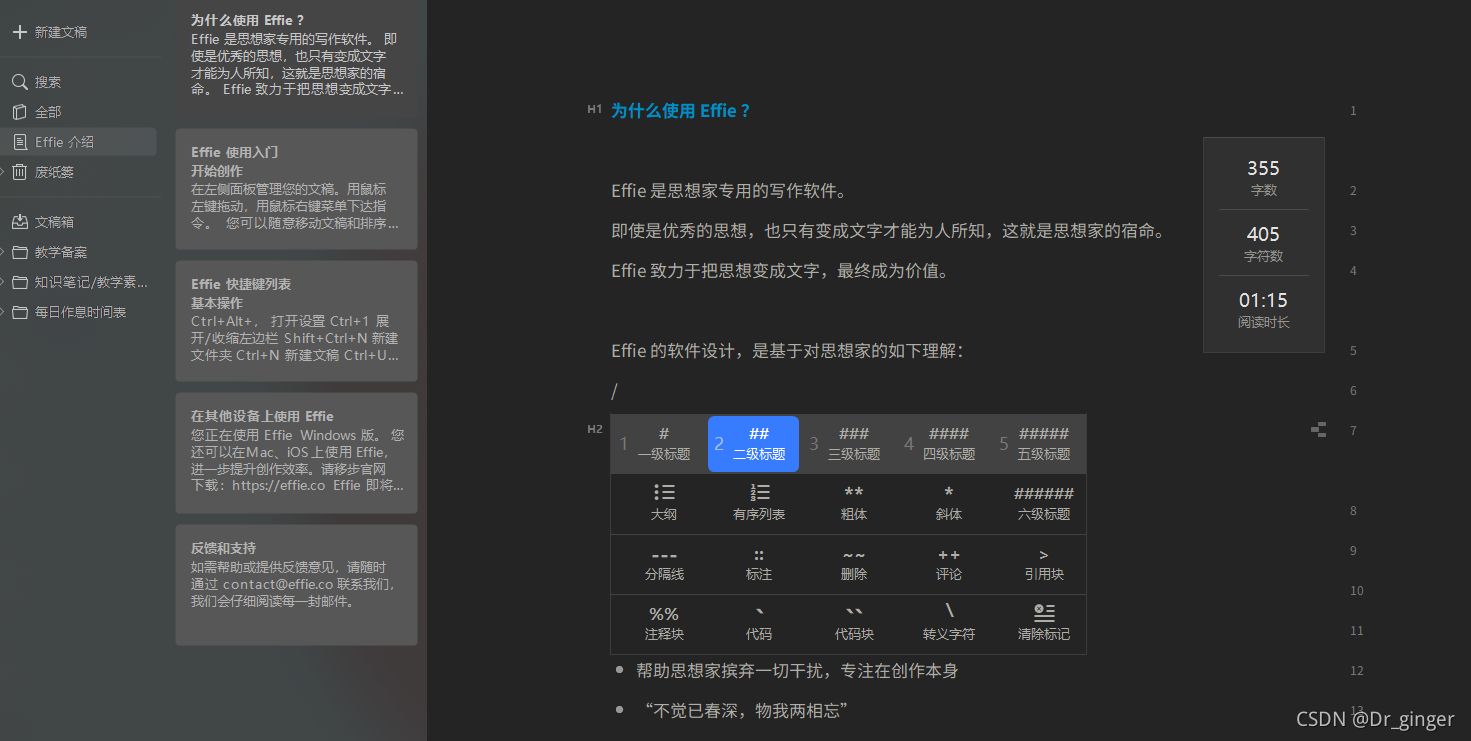This screenshot has width=1471, height=741.
Task: Click the line Effie 的软件设计，是基于对思想家的如下理解
Action: 787,351
